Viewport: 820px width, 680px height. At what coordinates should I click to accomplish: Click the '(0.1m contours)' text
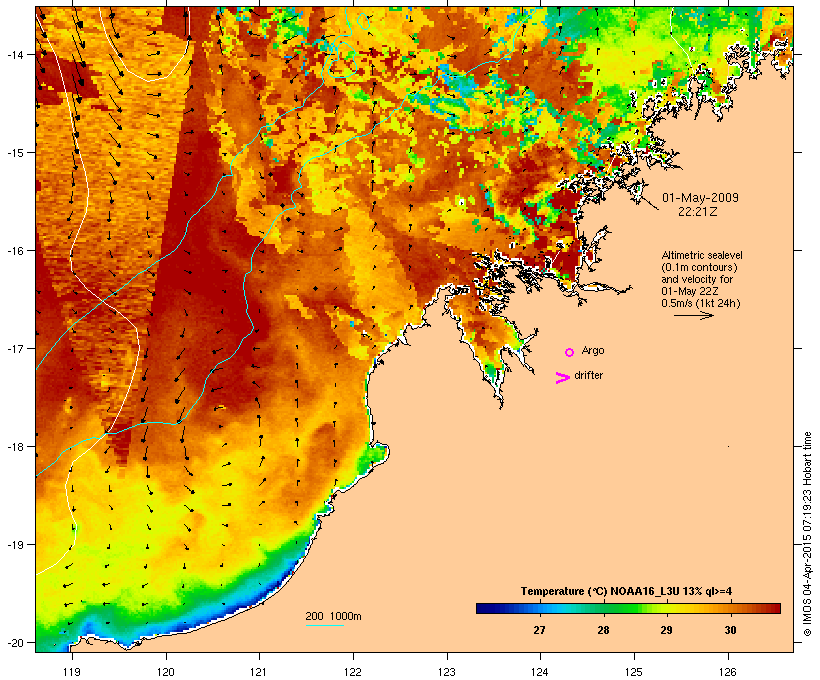[x=699, y=267]
